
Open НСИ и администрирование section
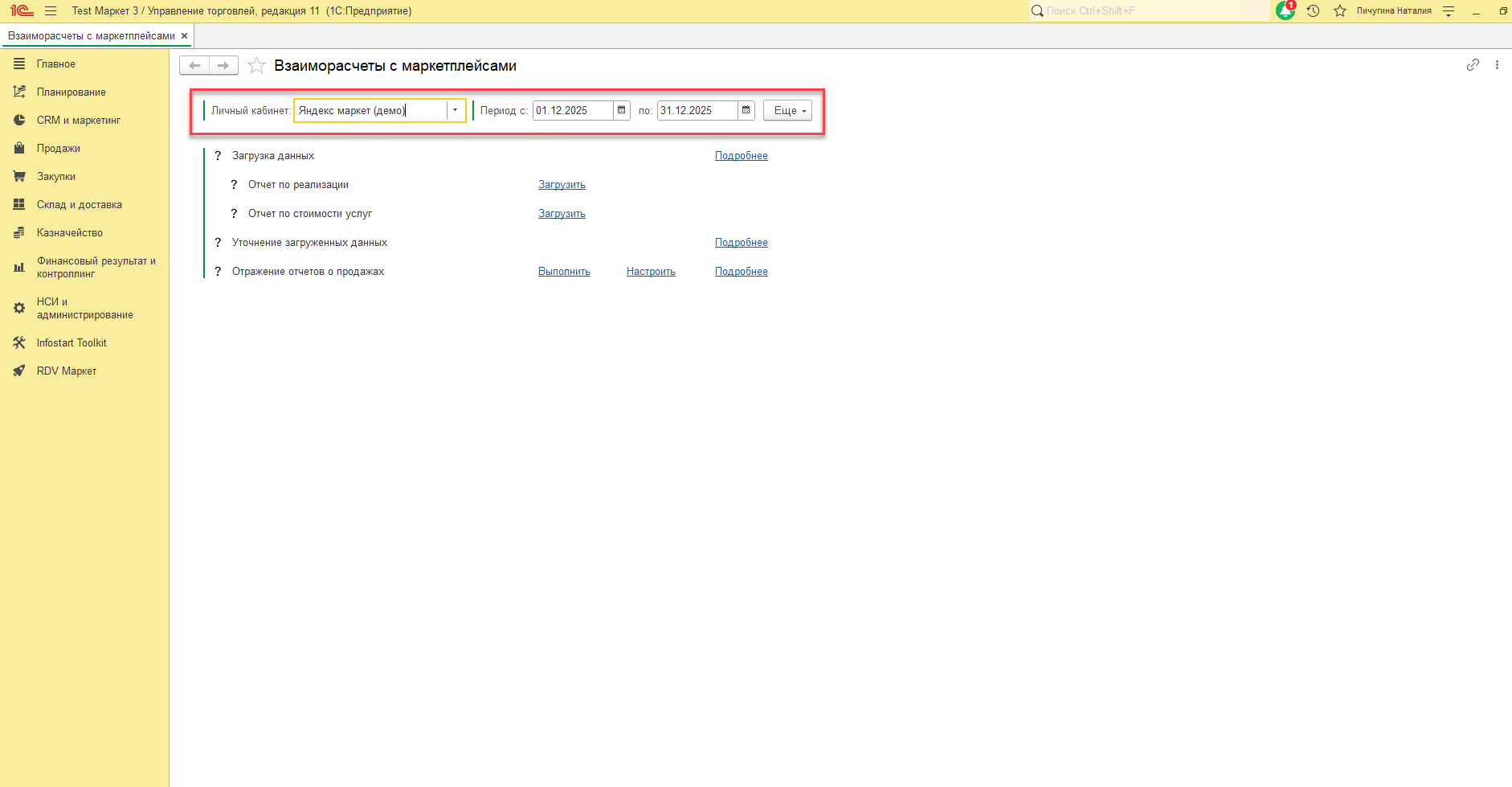tap(84, 309)
